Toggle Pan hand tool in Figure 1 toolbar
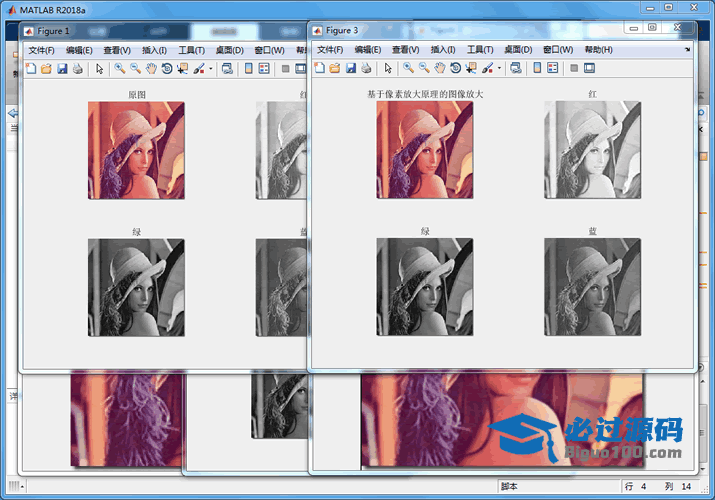 coord(151,69)
